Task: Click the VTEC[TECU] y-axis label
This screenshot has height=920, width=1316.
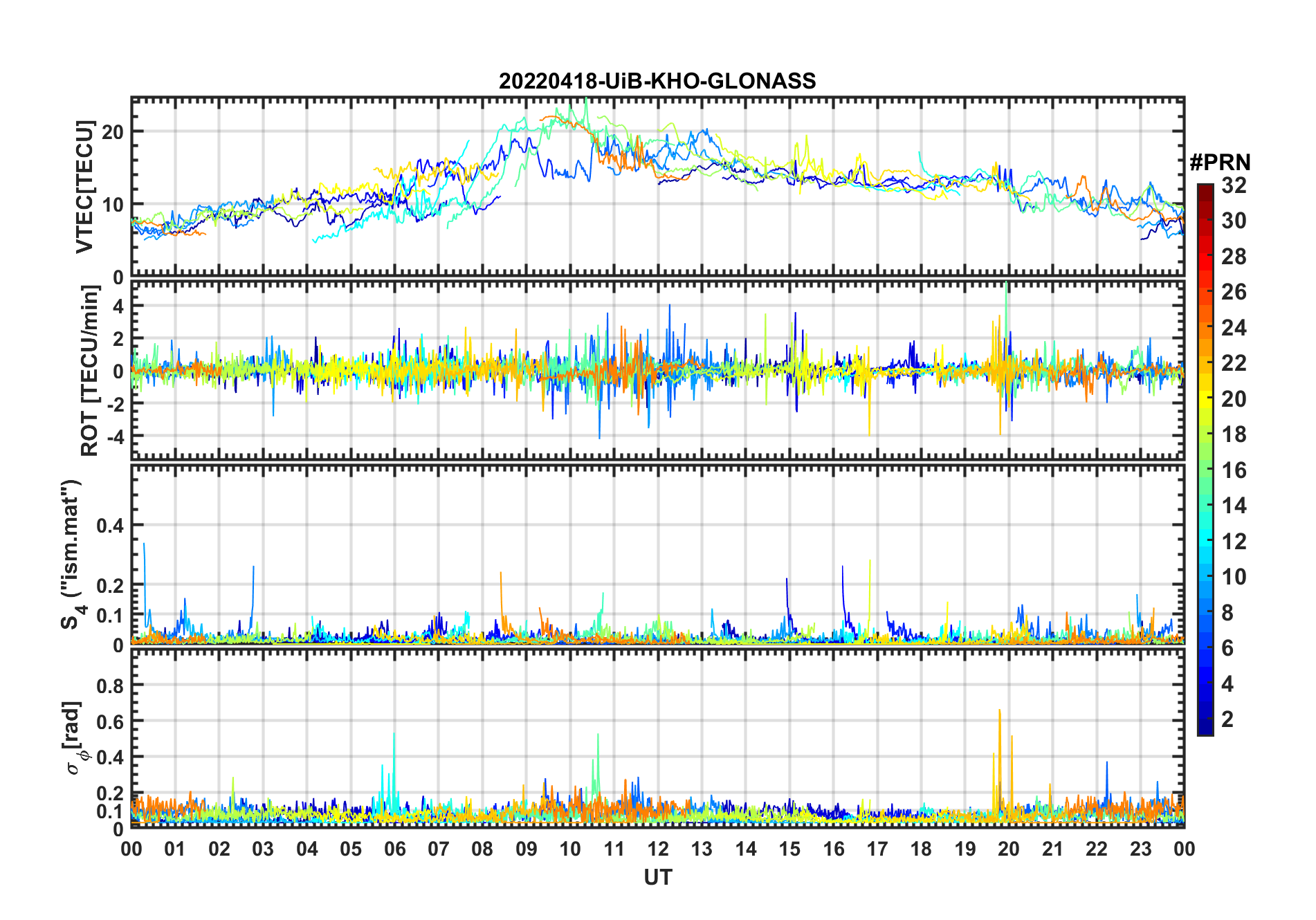Action: point(84,187)
